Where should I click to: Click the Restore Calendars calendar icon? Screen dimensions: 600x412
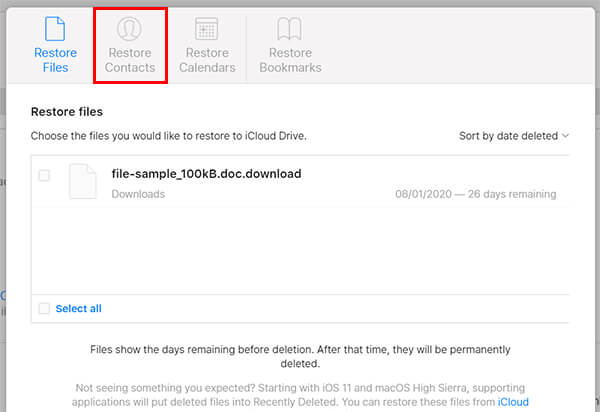(x=206, y=29)
